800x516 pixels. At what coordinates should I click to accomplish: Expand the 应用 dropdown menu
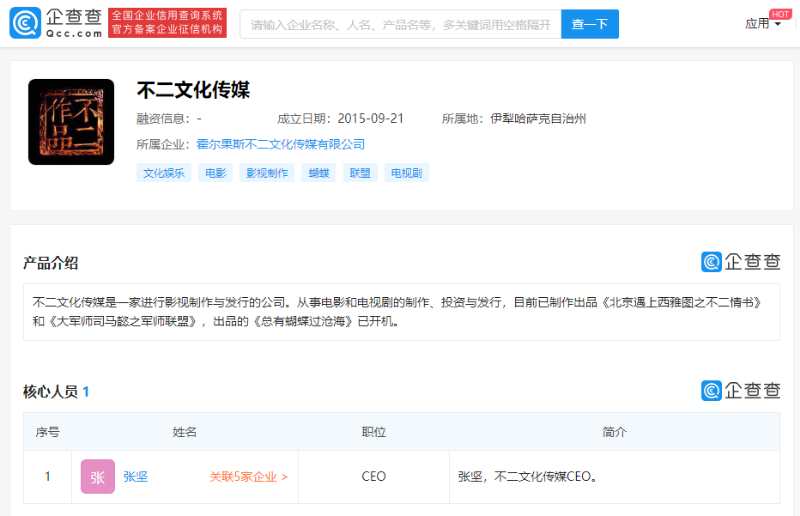coord(763,24)
